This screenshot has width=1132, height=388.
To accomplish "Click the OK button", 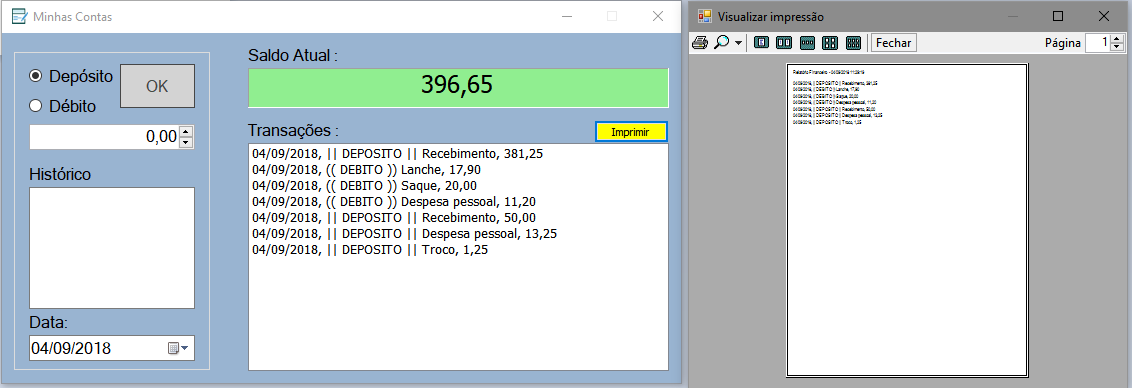I will click(157, 86).
